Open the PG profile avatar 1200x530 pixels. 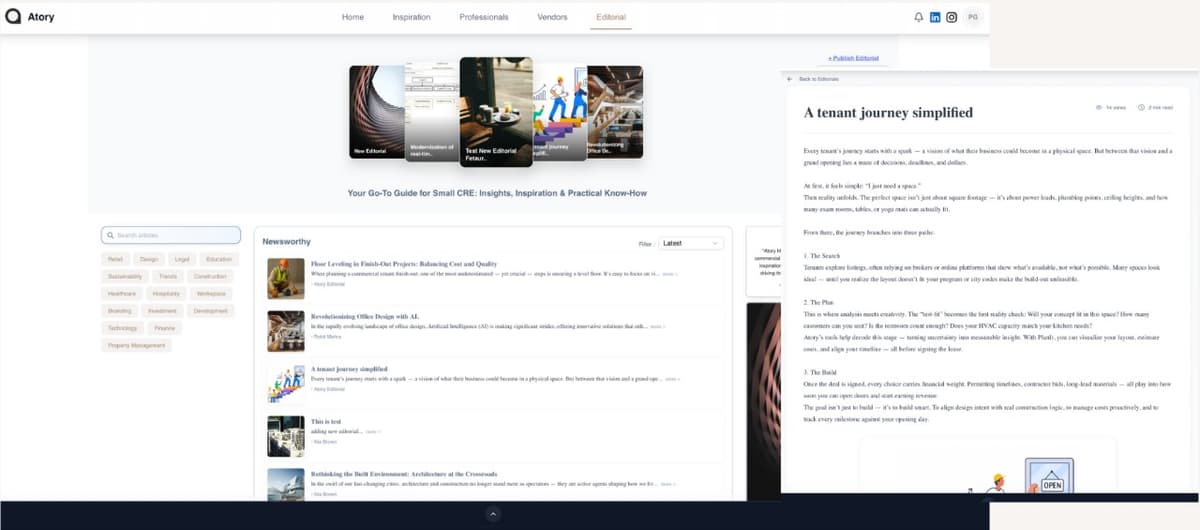(x=973, y=17)
